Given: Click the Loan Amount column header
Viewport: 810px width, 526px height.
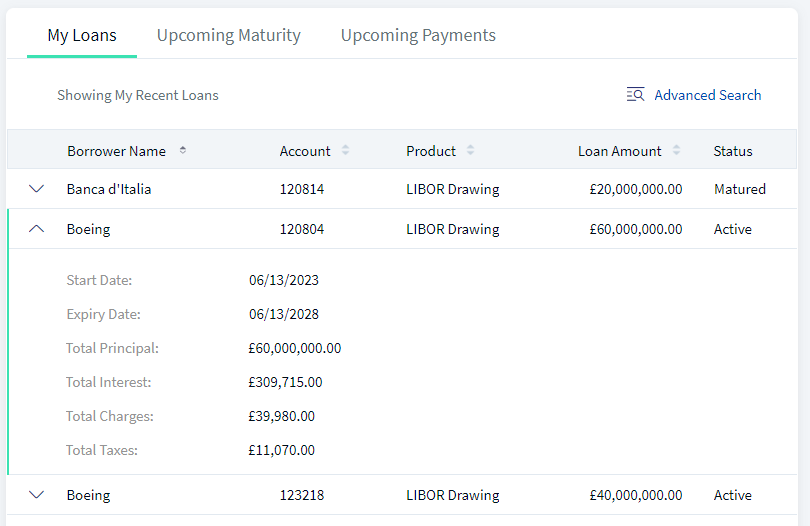Looking at the screenshot, I should click(x=619, y=151).
